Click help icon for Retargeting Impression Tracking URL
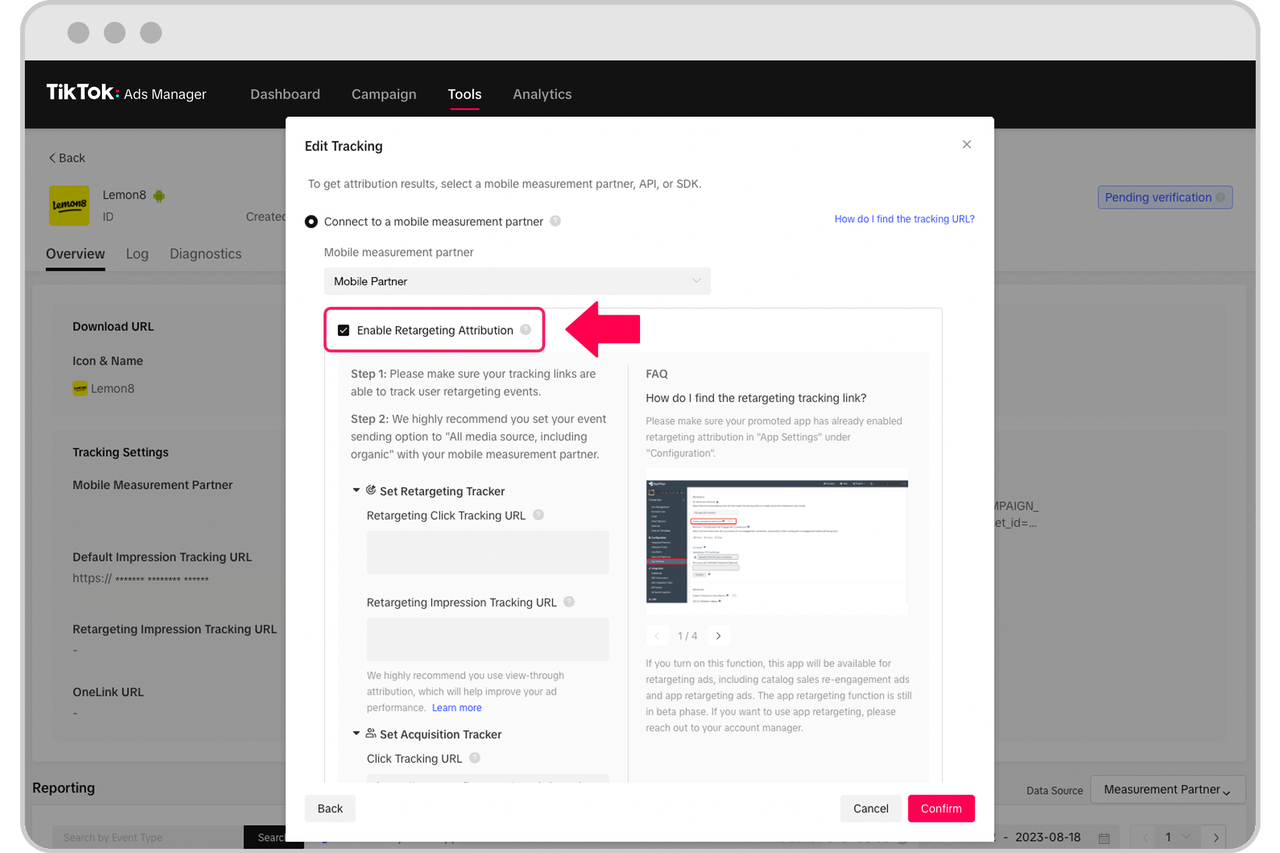Viewport: 1280px width, 853px height. [569, 602]
